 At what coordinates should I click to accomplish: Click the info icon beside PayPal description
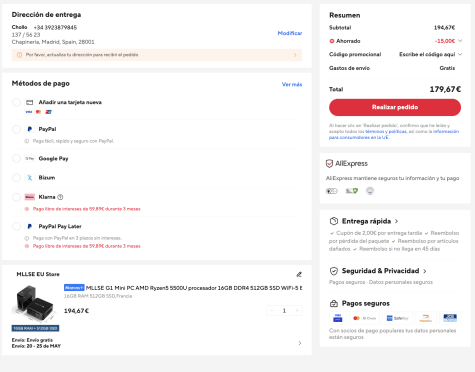(x=27, y=141)
